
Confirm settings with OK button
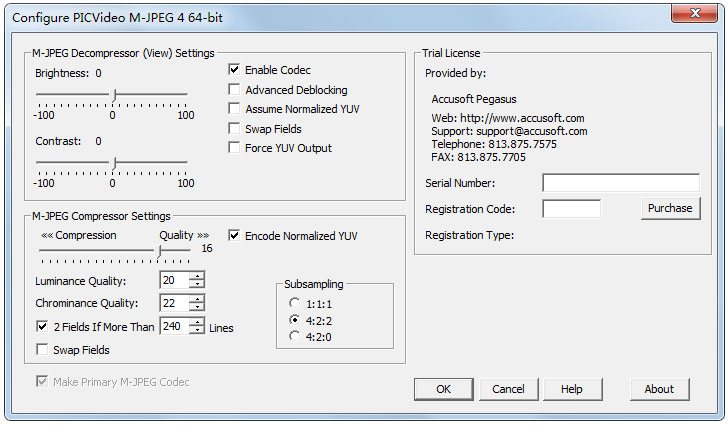(443, 389)
